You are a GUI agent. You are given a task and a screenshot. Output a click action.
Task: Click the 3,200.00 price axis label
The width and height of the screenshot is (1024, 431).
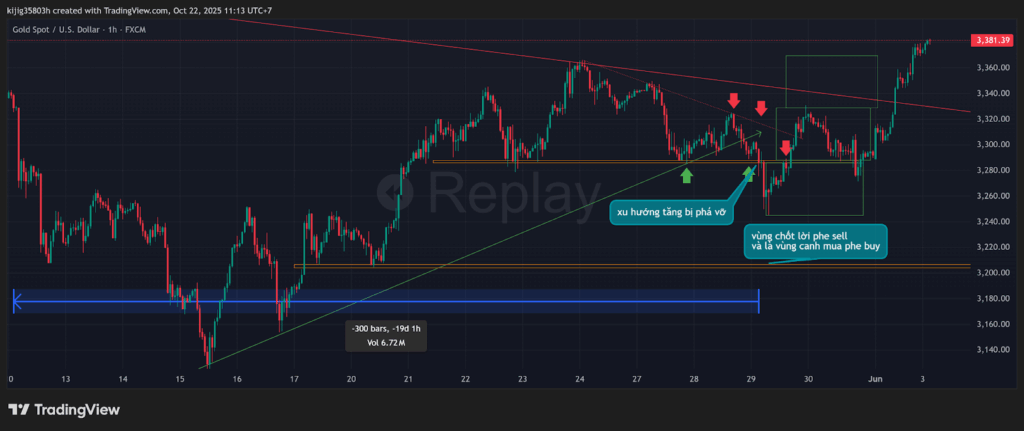pos(992,272)
